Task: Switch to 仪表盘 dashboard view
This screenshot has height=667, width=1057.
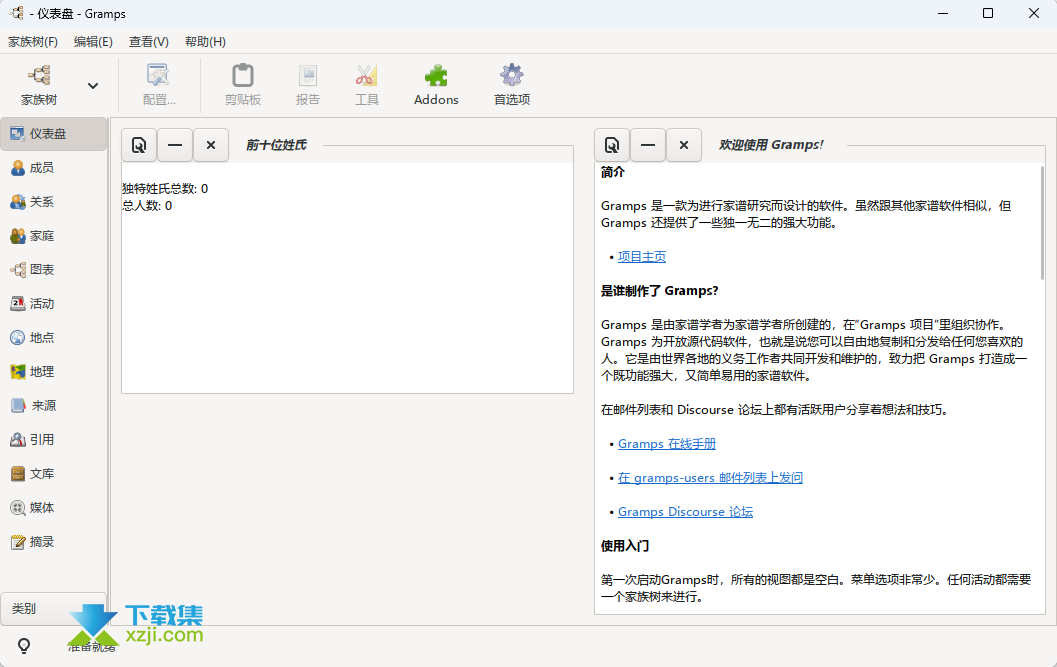Action: point(53,134)
